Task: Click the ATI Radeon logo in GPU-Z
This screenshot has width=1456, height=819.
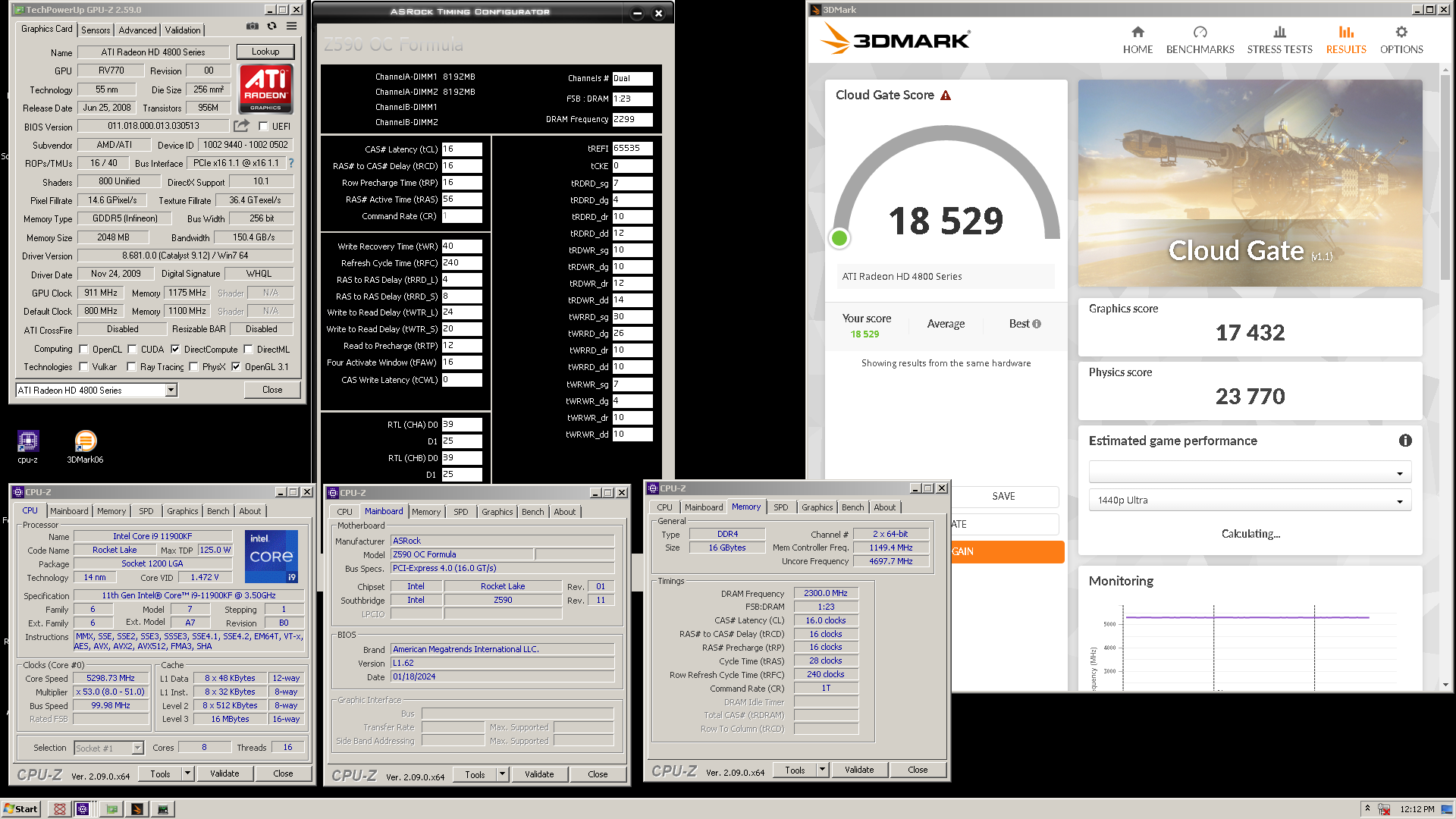Action: [x=266, y=89]
